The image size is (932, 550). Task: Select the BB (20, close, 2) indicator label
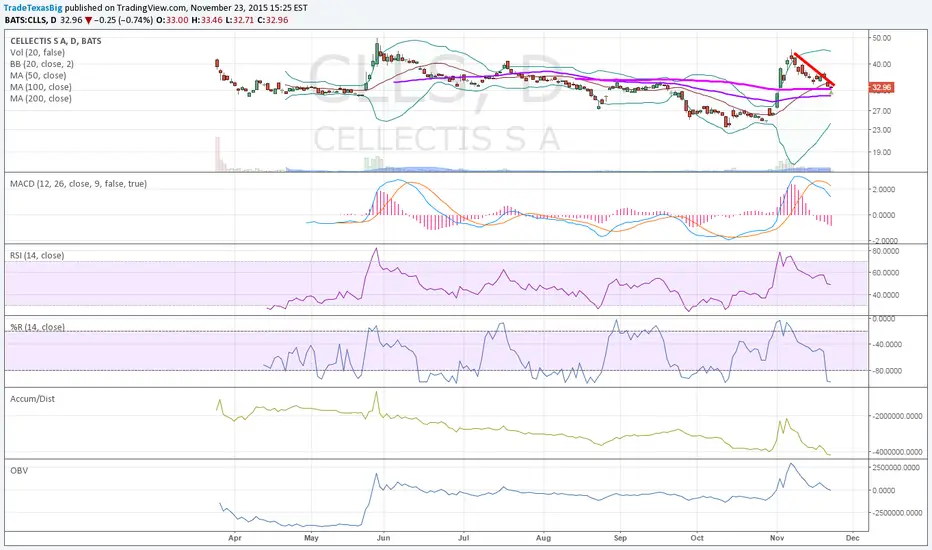(42, 64)
